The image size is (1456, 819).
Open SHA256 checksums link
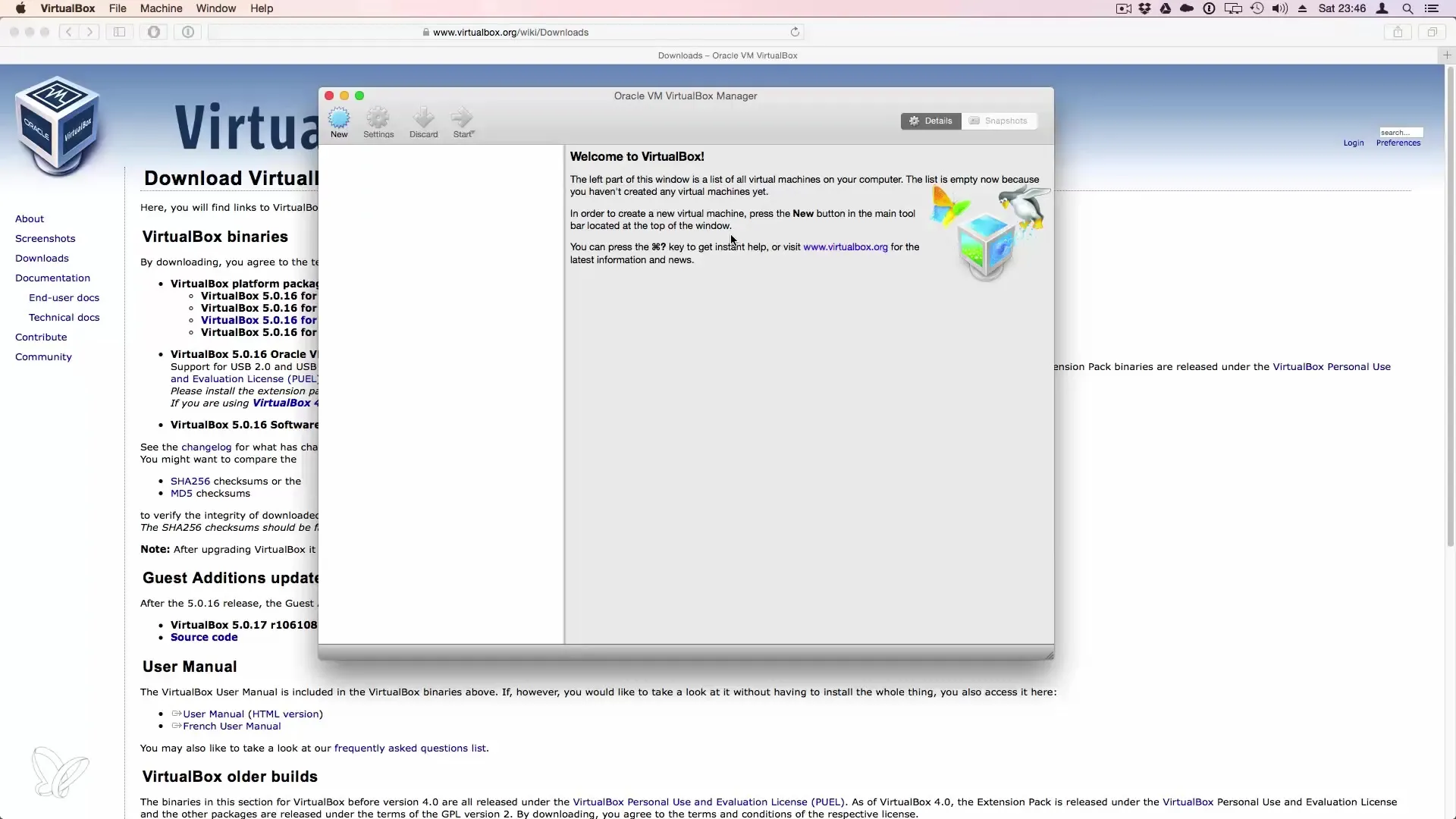click(190, 482)
